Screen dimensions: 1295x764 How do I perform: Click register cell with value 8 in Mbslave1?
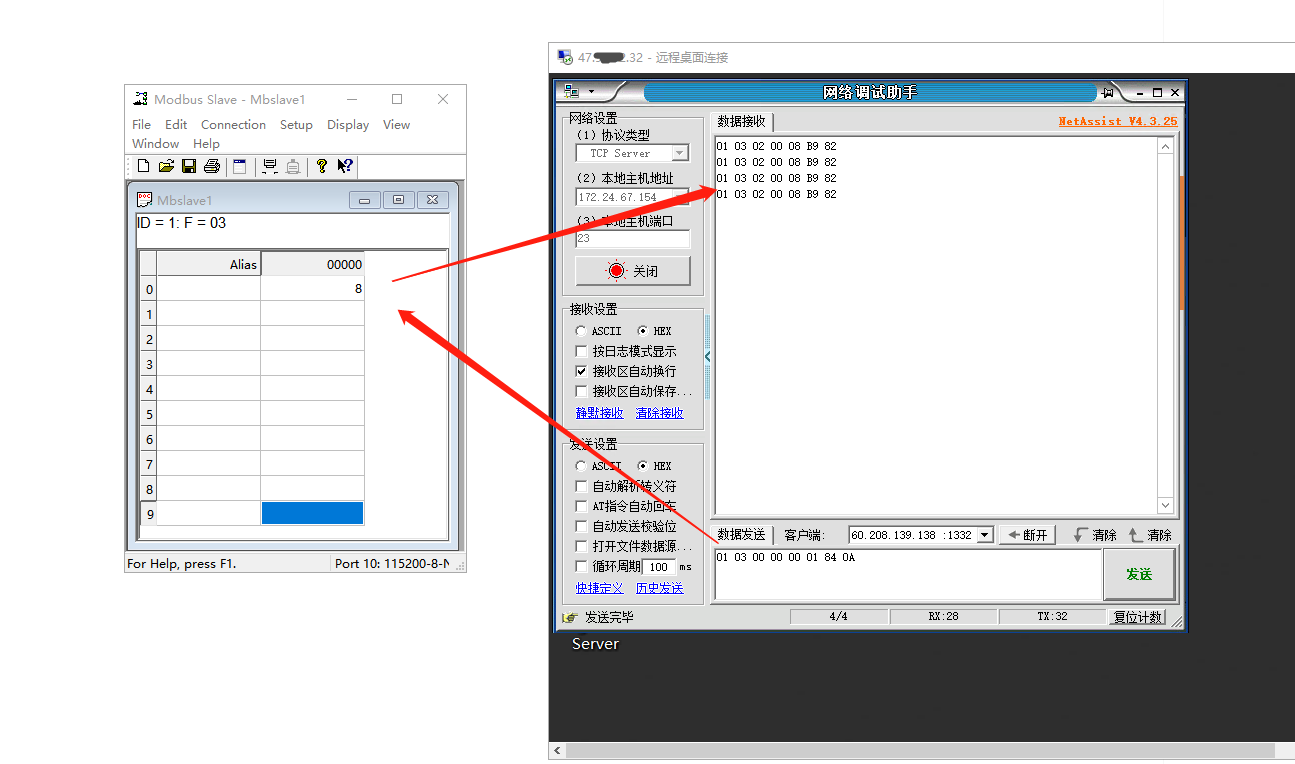click(312, 289)
